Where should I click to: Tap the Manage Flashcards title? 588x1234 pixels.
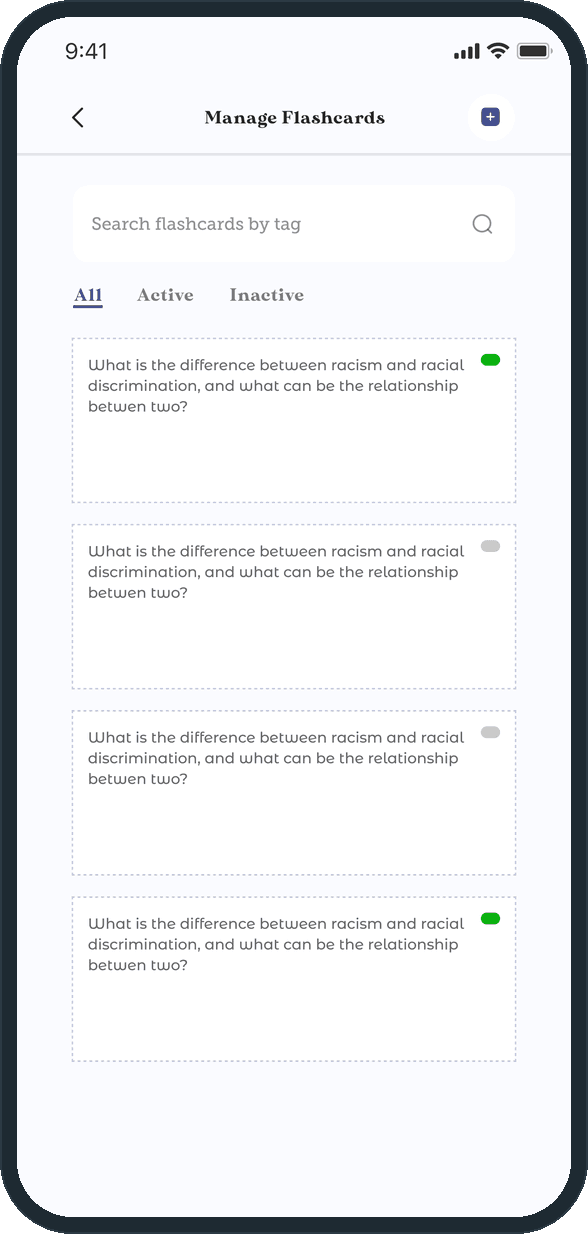point(295,118)
